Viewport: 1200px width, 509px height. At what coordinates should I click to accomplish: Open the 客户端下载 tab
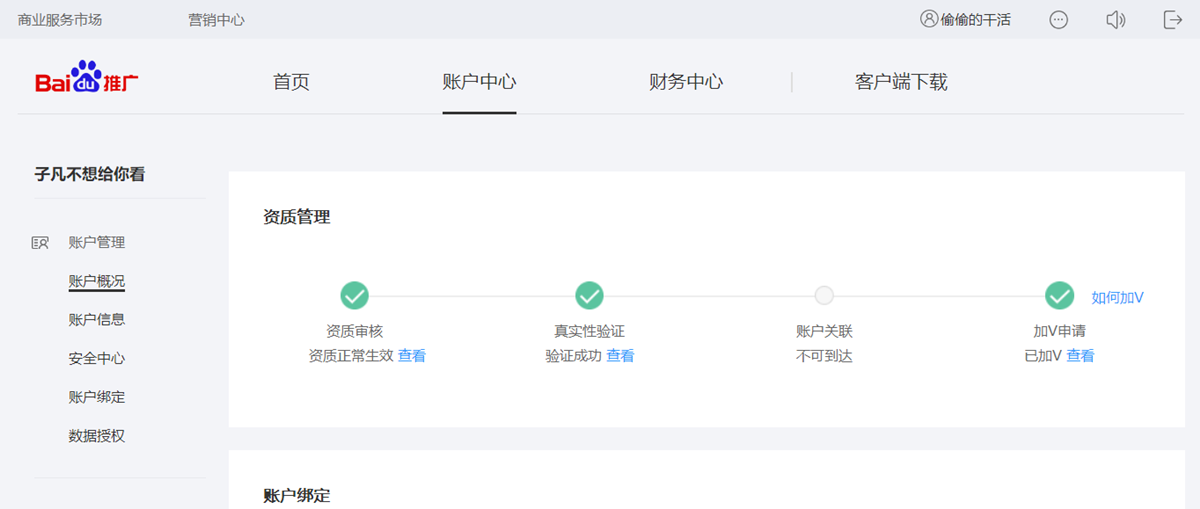[901, 82]
